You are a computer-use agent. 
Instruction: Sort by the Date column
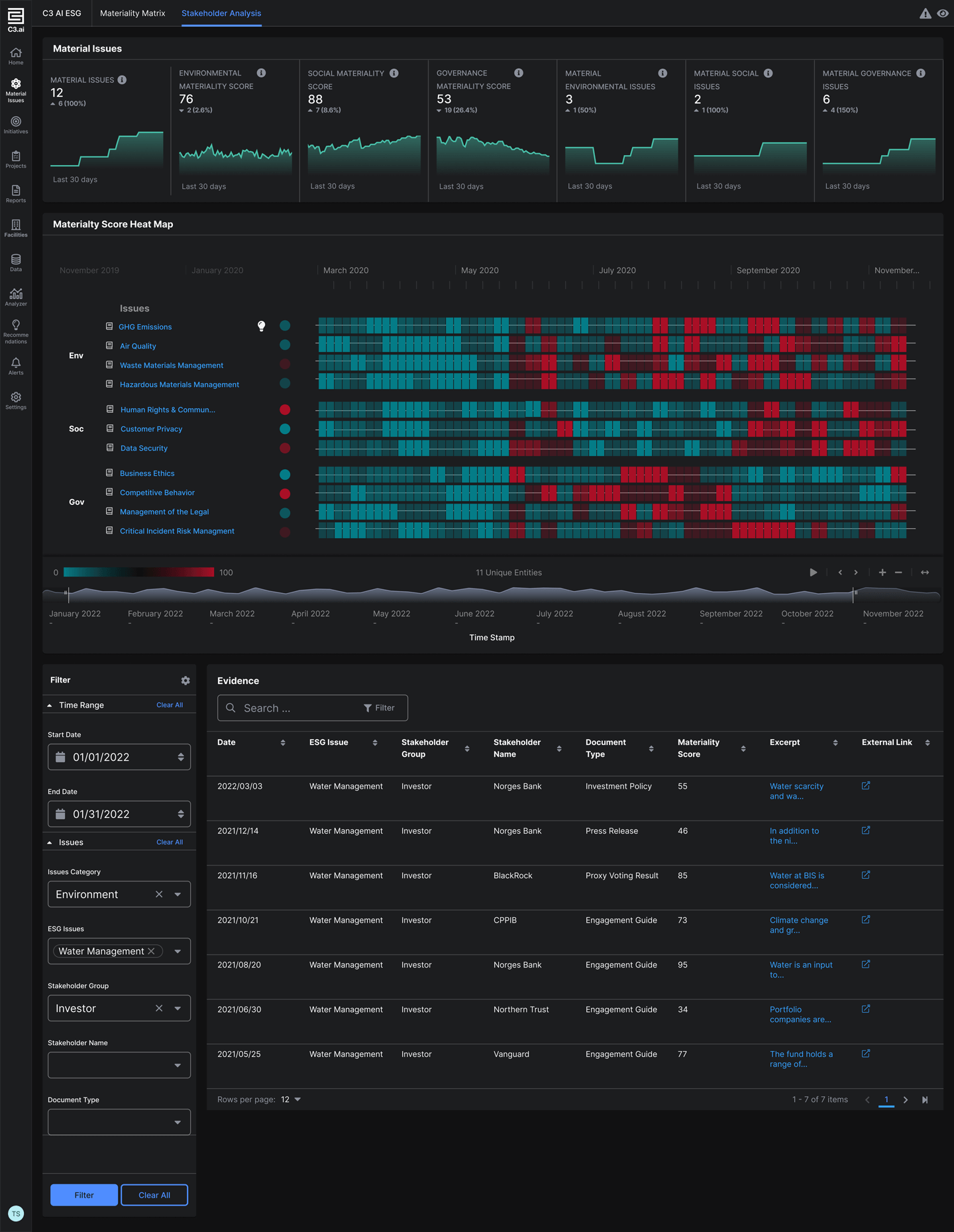click(x=283, y=742)
